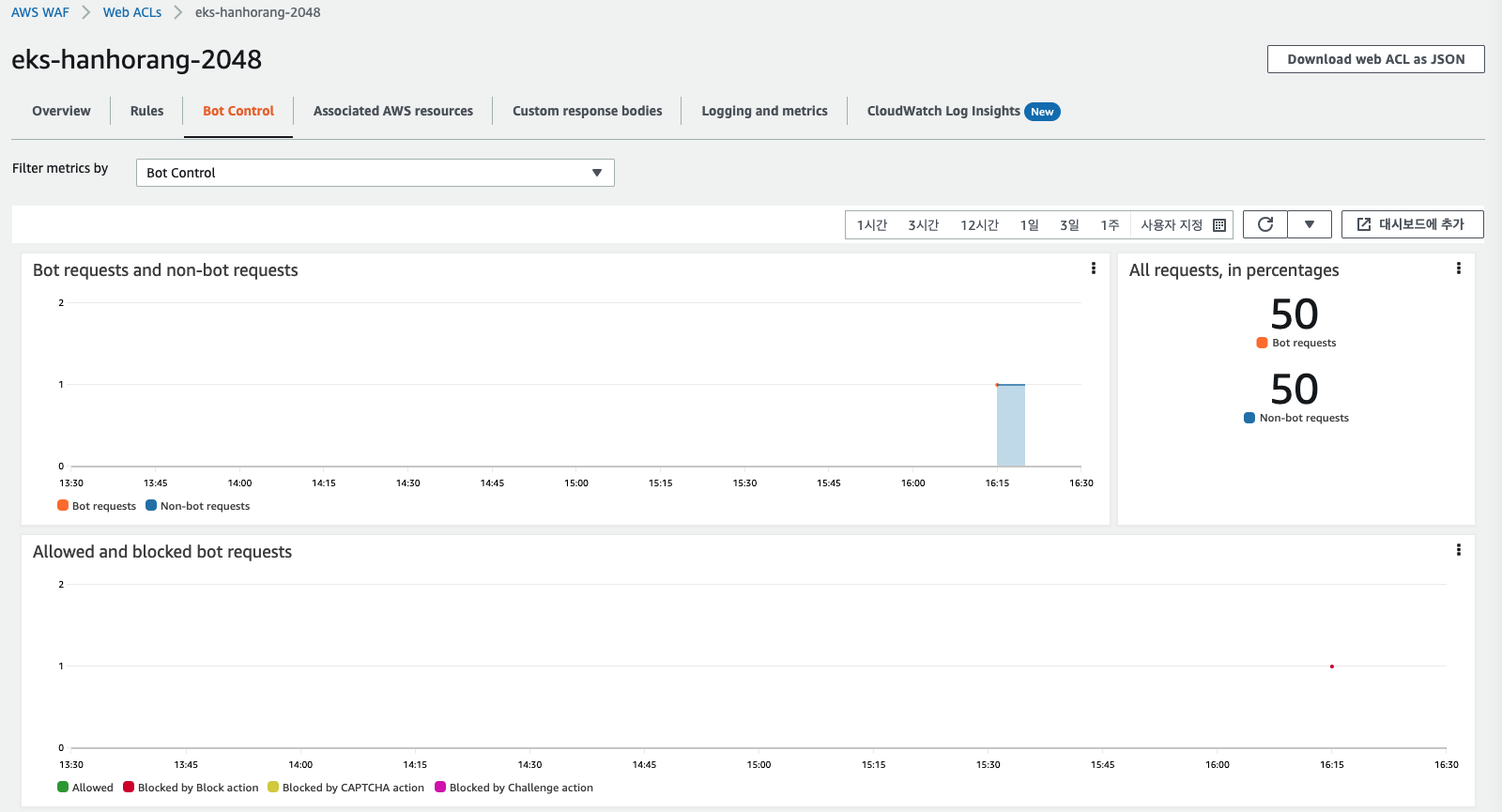
Task: Open Allowed and blocked chart options menu
Action: [1459, 550]
